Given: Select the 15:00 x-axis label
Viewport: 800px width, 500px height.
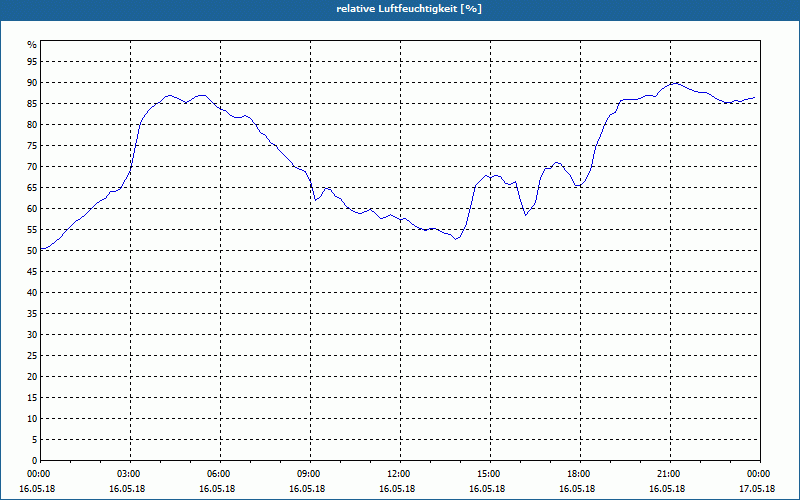Looking at the screenshot, I should pyautogui.click(x=491, y=474).
